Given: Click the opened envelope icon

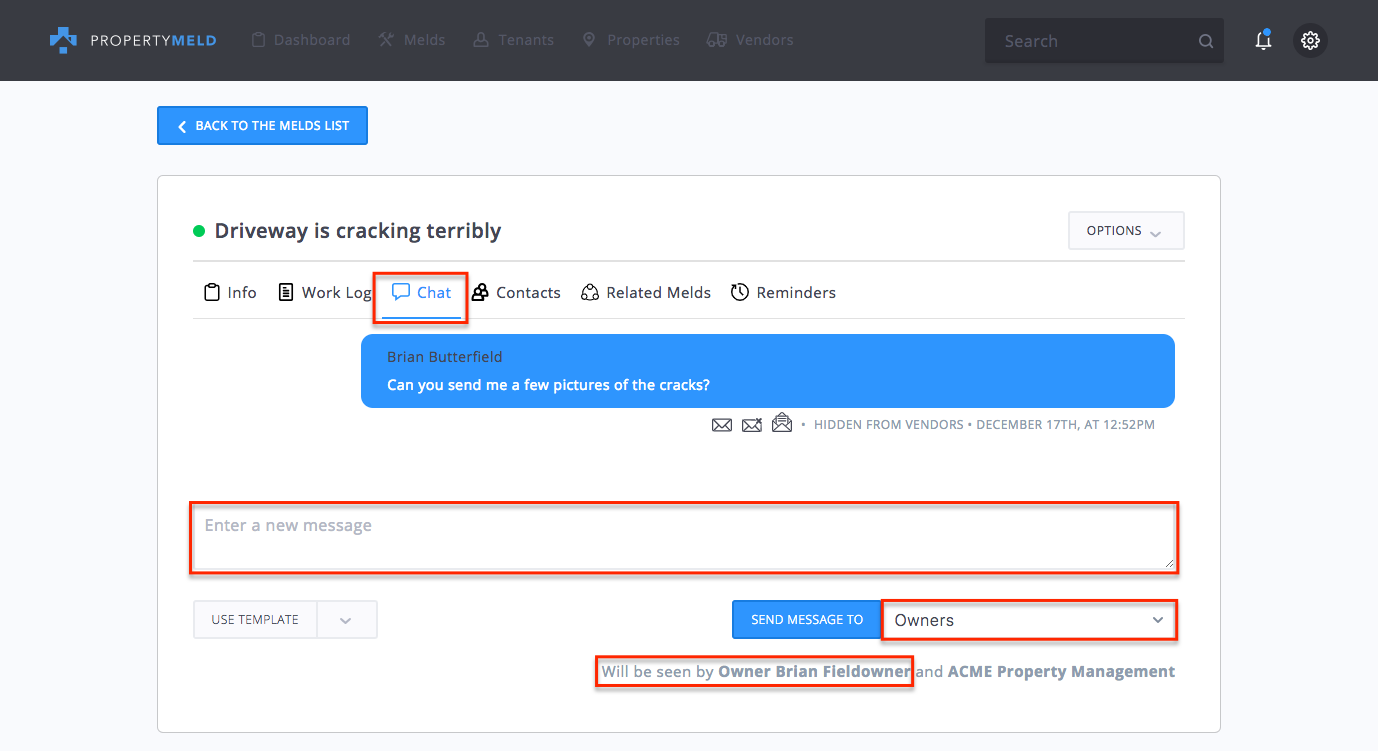Looking at the screenshot, I should click(782, 424).
